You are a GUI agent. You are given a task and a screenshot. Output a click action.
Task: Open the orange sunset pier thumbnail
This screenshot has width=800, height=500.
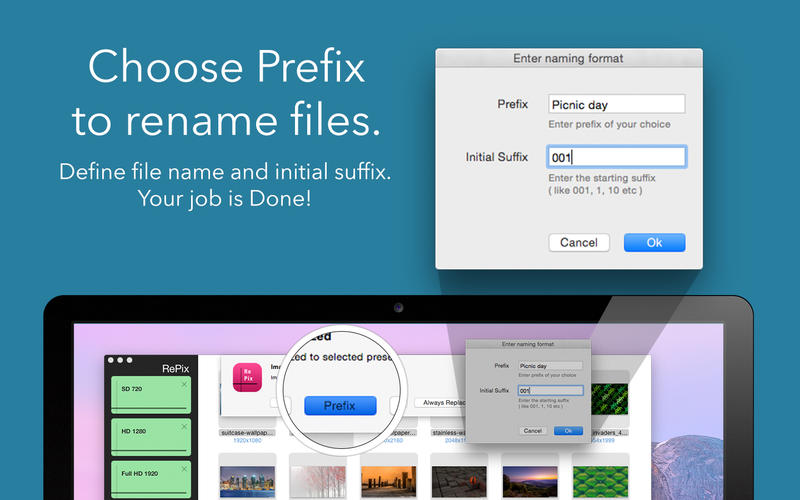pyautogui.click(x=389, y=481)
